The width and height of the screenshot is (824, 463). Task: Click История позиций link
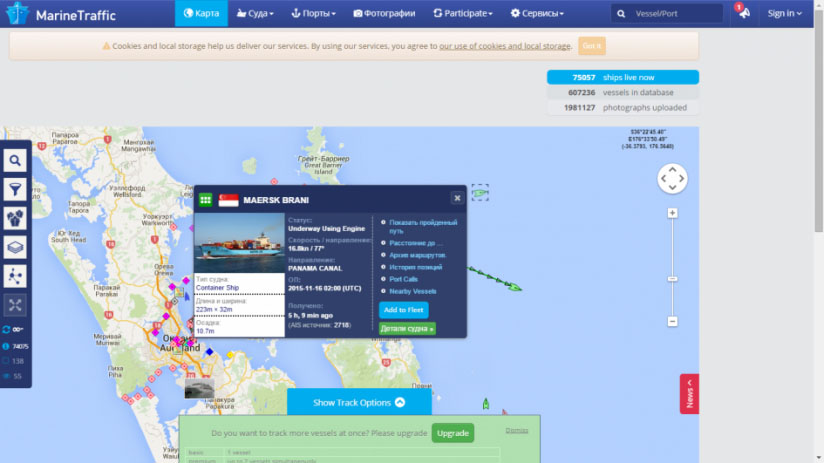click(x=416, y=267)
